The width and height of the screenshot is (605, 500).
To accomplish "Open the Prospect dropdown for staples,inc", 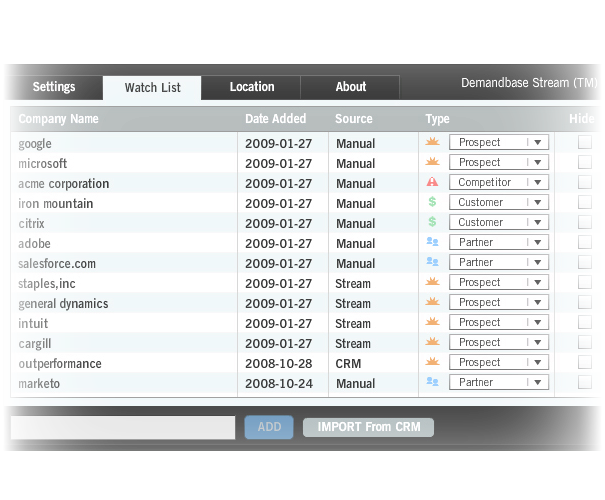I will (499, 282).
